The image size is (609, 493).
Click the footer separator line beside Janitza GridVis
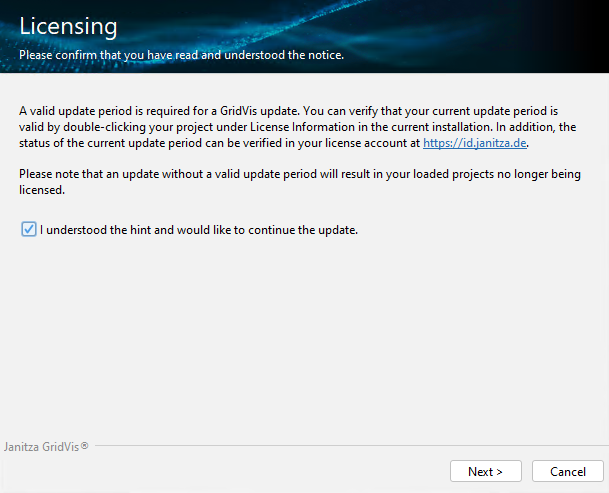point(350,446)
